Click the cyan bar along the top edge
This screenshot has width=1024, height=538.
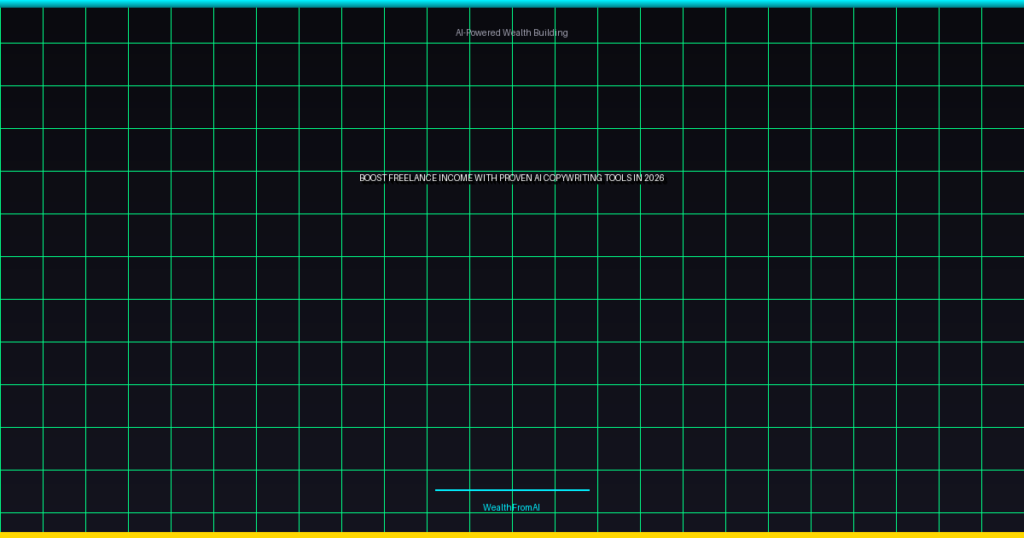(512, 3)
